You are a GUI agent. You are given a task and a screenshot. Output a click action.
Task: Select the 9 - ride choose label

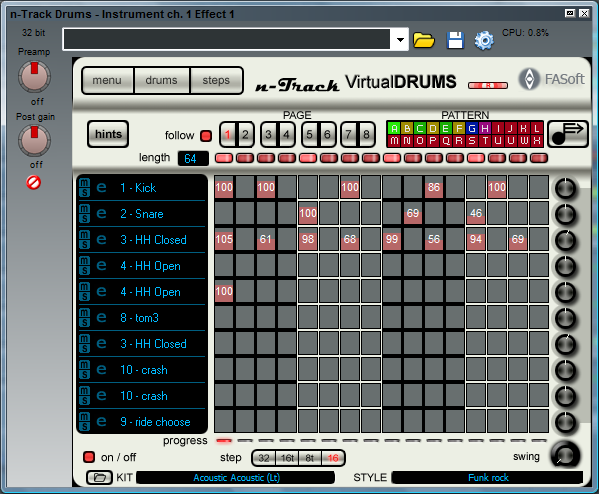click(155, 421)
